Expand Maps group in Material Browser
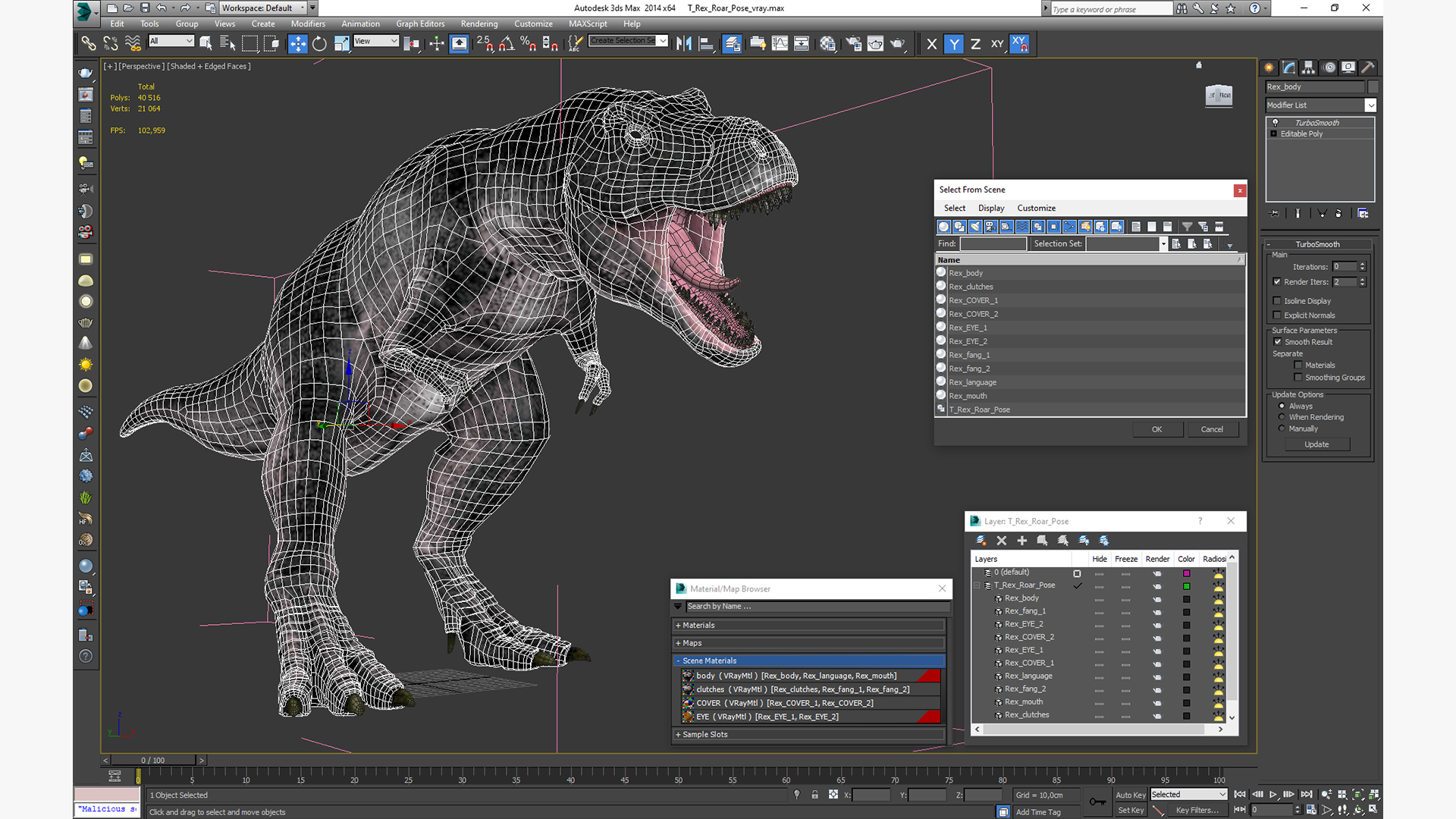This screenshot has width=1456, height=819. point(808,643)
